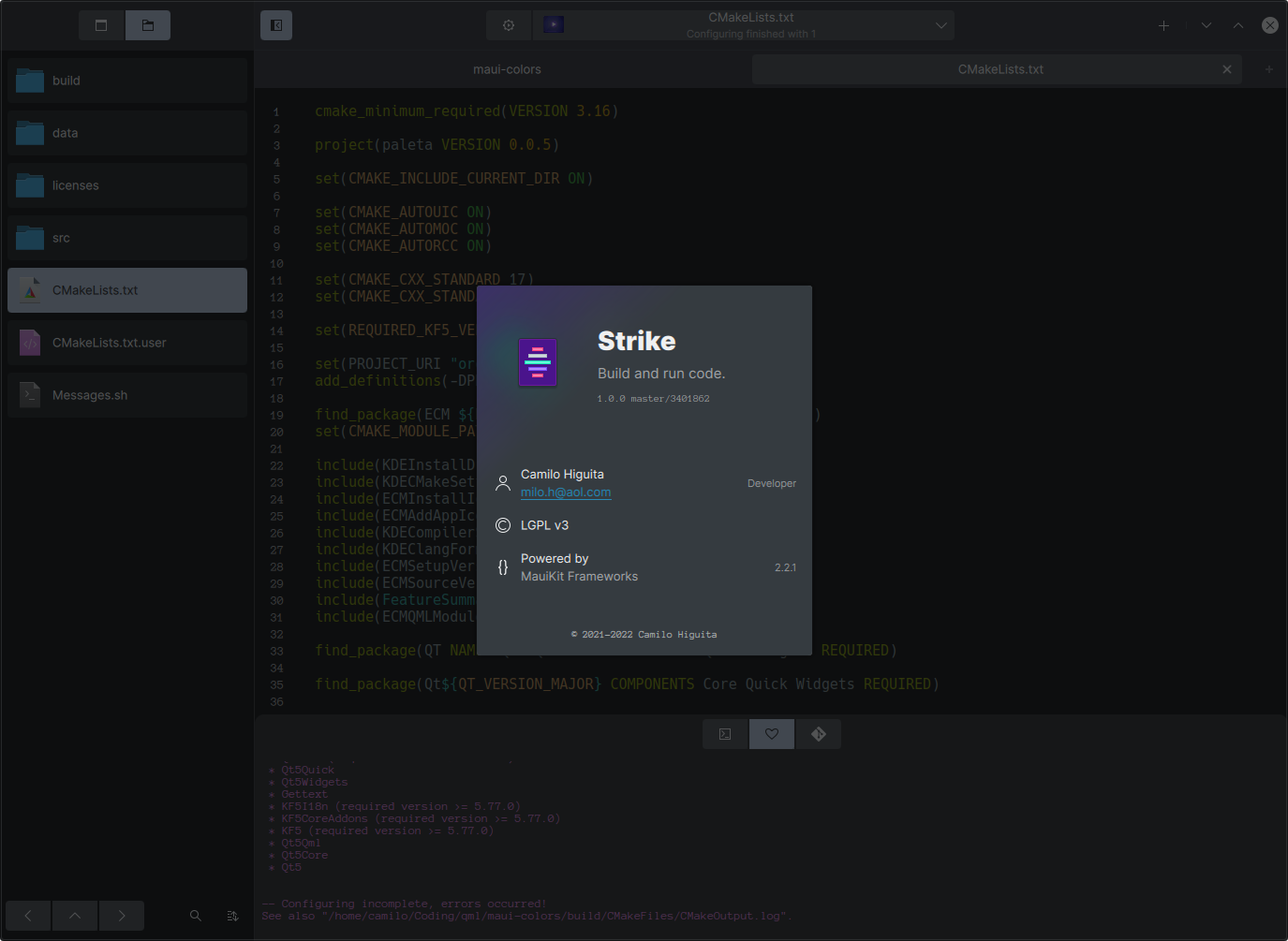Screen dimensions: 1288x941
Task: Click the licenses folder icon
Action: (30, 185)
